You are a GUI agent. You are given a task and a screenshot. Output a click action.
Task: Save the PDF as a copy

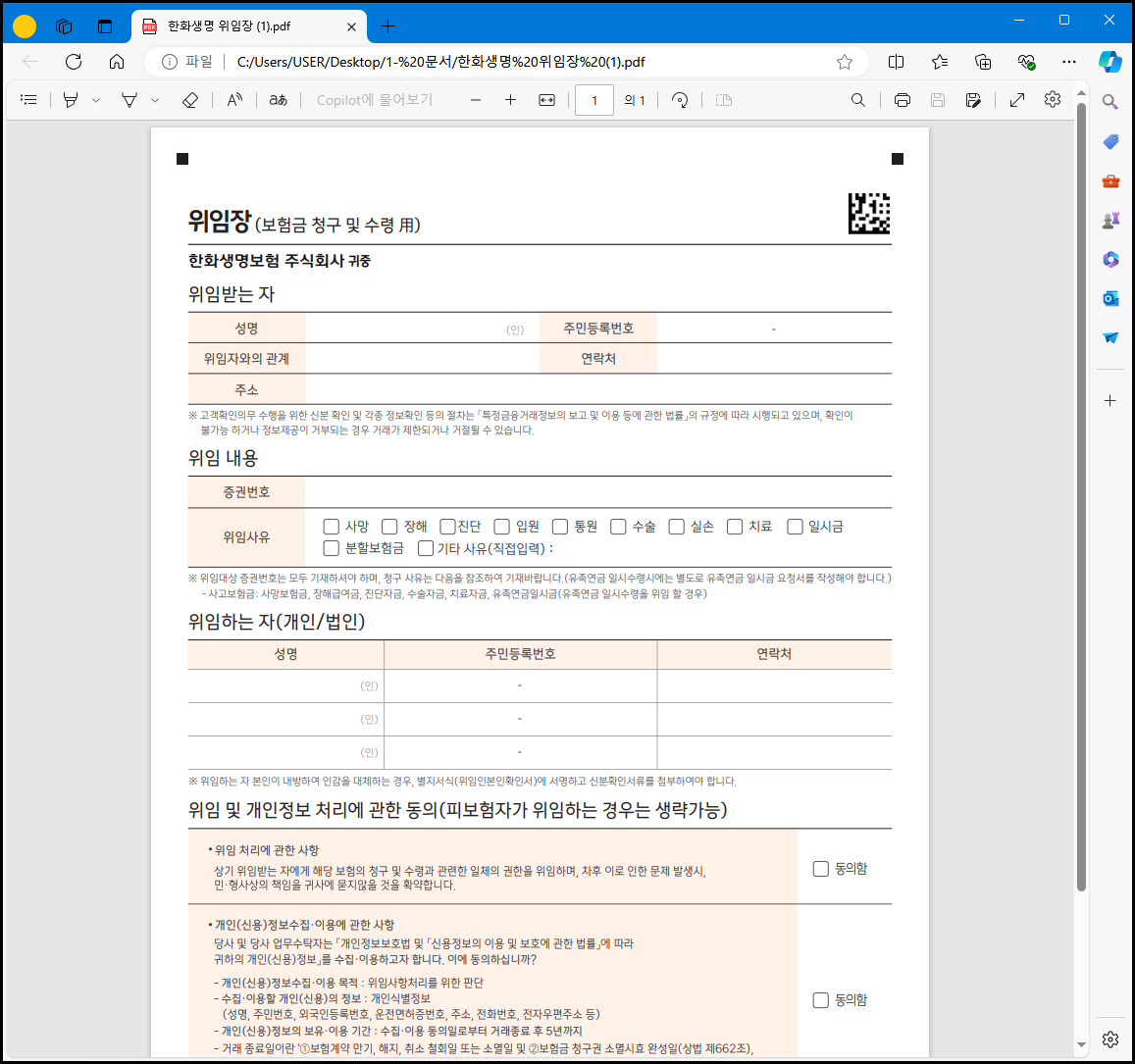(973, 100)
